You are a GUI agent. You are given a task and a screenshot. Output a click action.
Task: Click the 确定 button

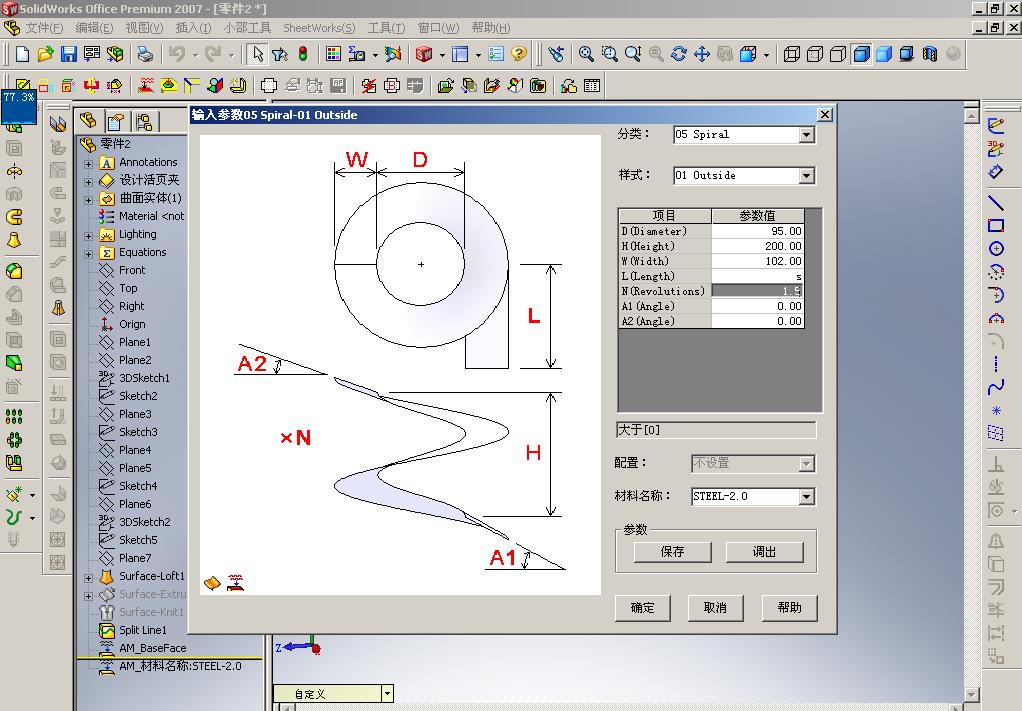pos(643,607)
